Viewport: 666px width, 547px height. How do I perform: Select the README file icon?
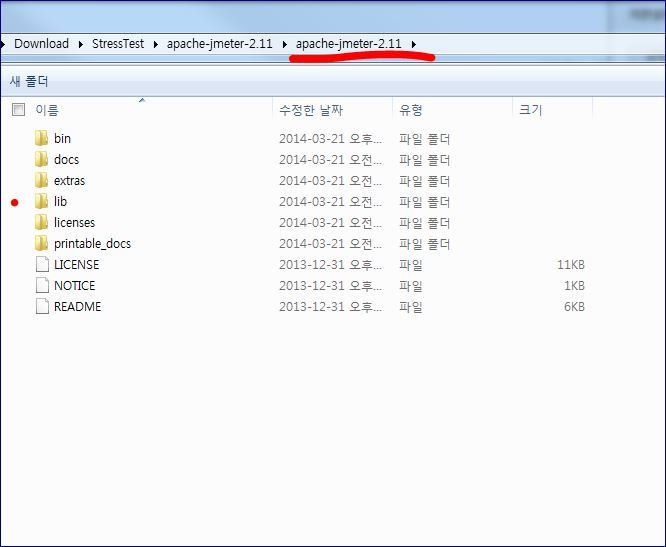[42, 307]
